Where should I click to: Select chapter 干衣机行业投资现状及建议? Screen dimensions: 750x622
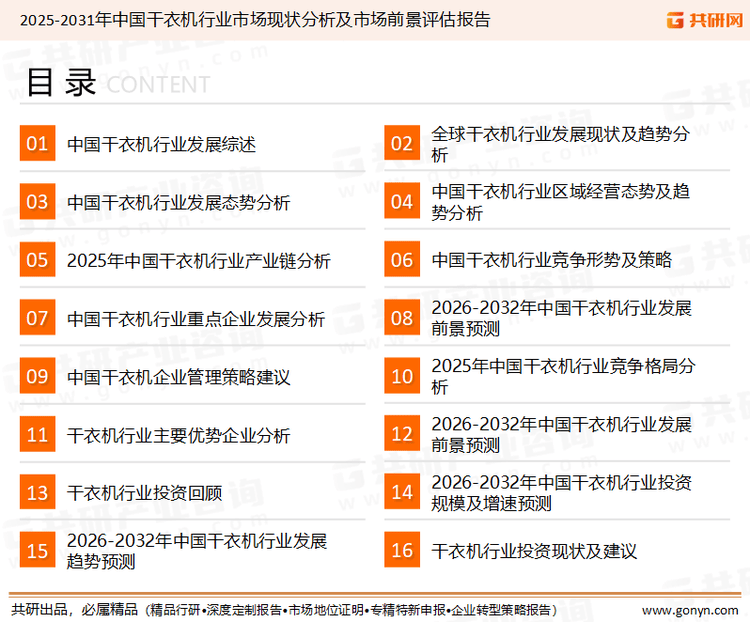coord(534,552)
